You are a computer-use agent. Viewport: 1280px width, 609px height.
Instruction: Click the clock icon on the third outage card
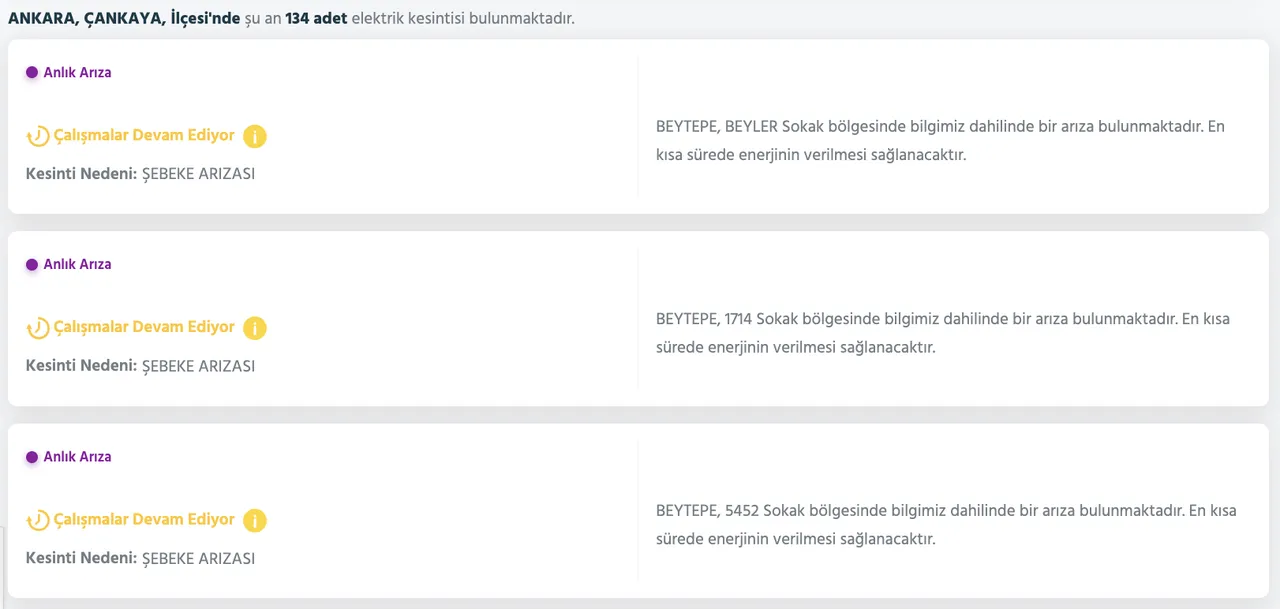pos(37,519)
